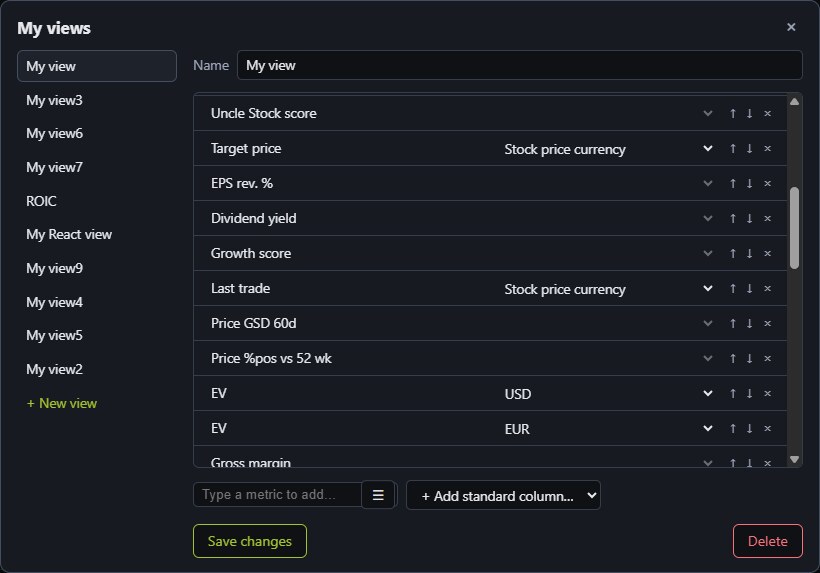
Task: Move Price %pos vs 52 wk down
Action: 749,359
